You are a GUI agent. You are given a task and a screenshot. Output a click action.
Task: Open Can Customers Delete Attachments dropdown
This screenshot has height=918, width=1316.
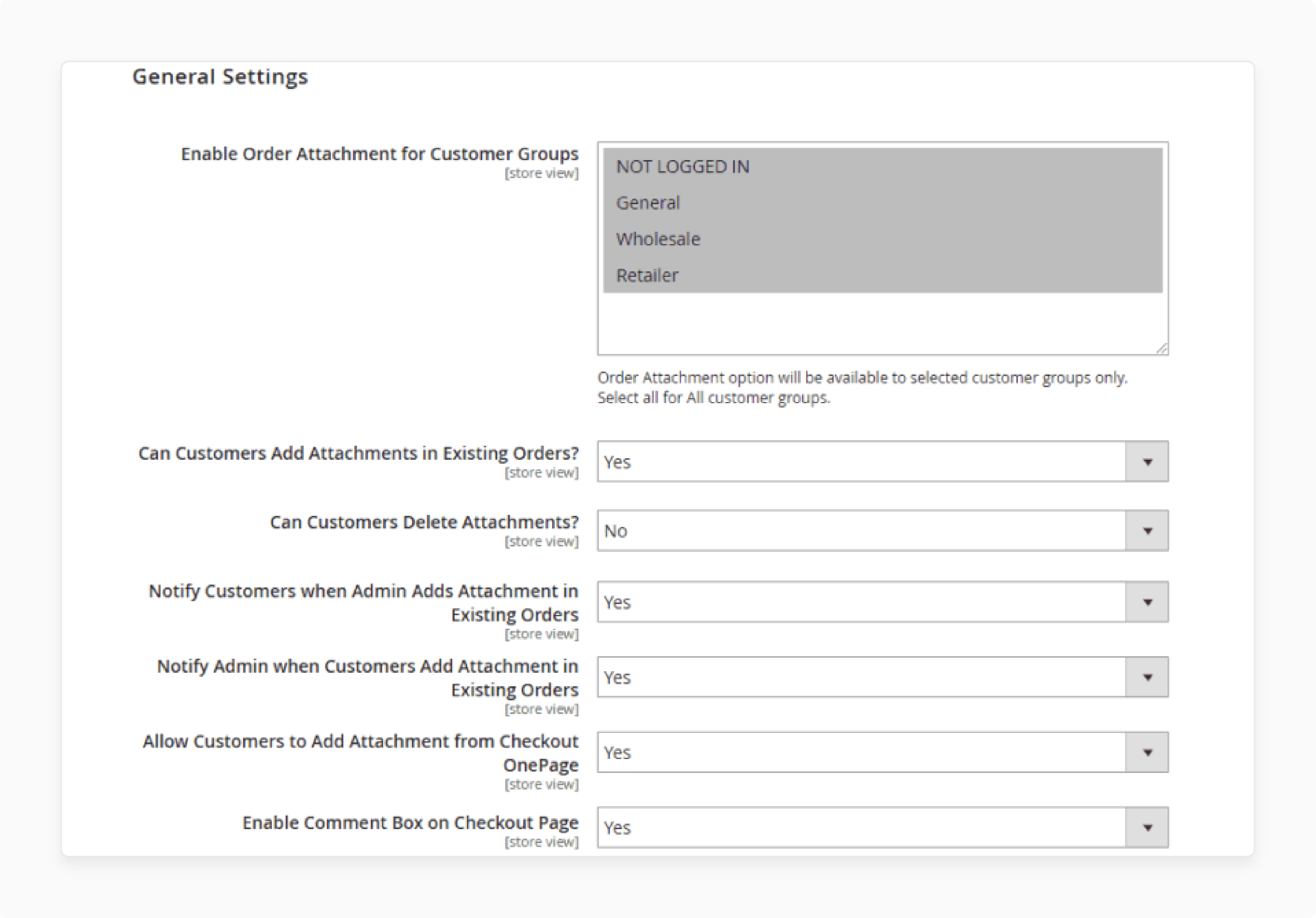pos(883,531)
